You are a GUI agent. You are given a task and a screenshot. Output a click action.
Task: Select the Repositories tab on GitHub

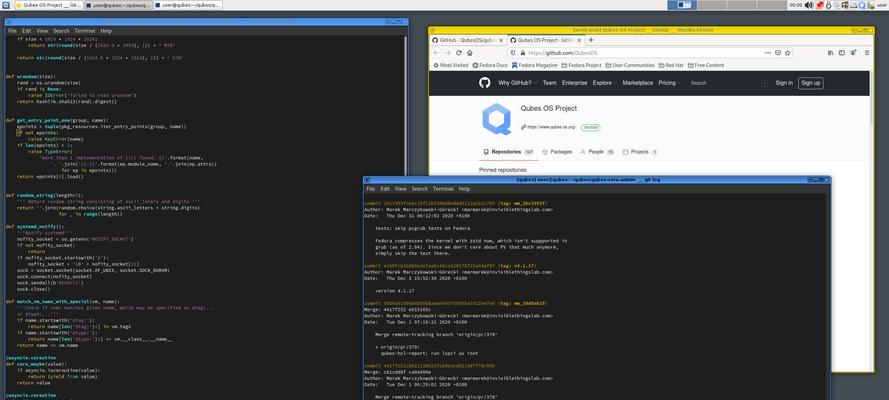click(508, 152)
